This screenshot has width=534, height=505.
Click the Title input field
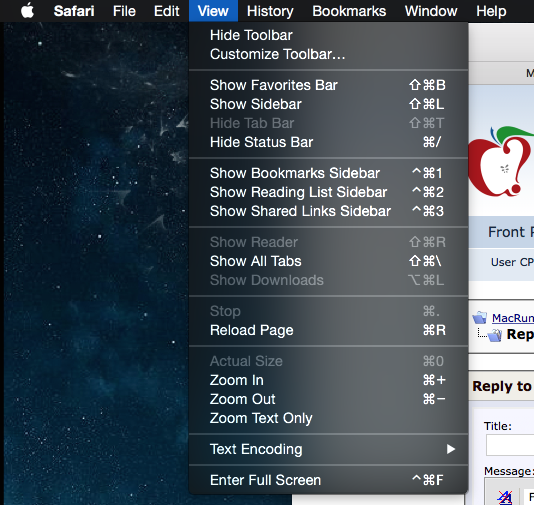coord(510,445)
